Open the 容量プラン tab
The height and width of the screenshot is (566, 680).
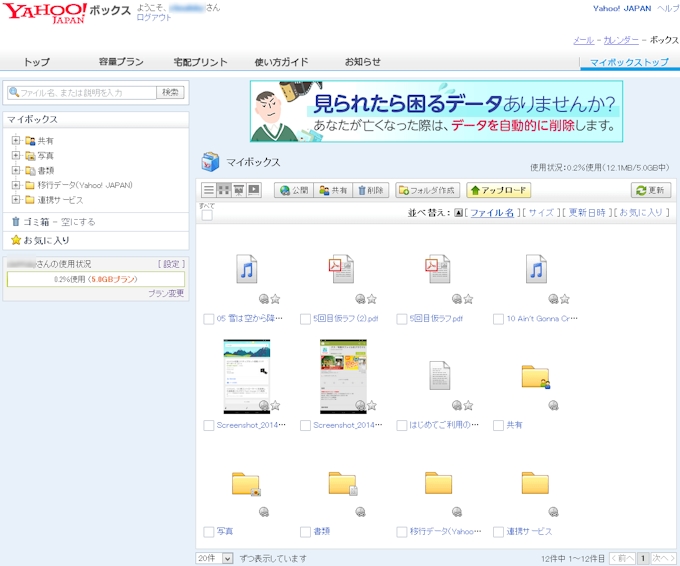(x=121, y=62)
